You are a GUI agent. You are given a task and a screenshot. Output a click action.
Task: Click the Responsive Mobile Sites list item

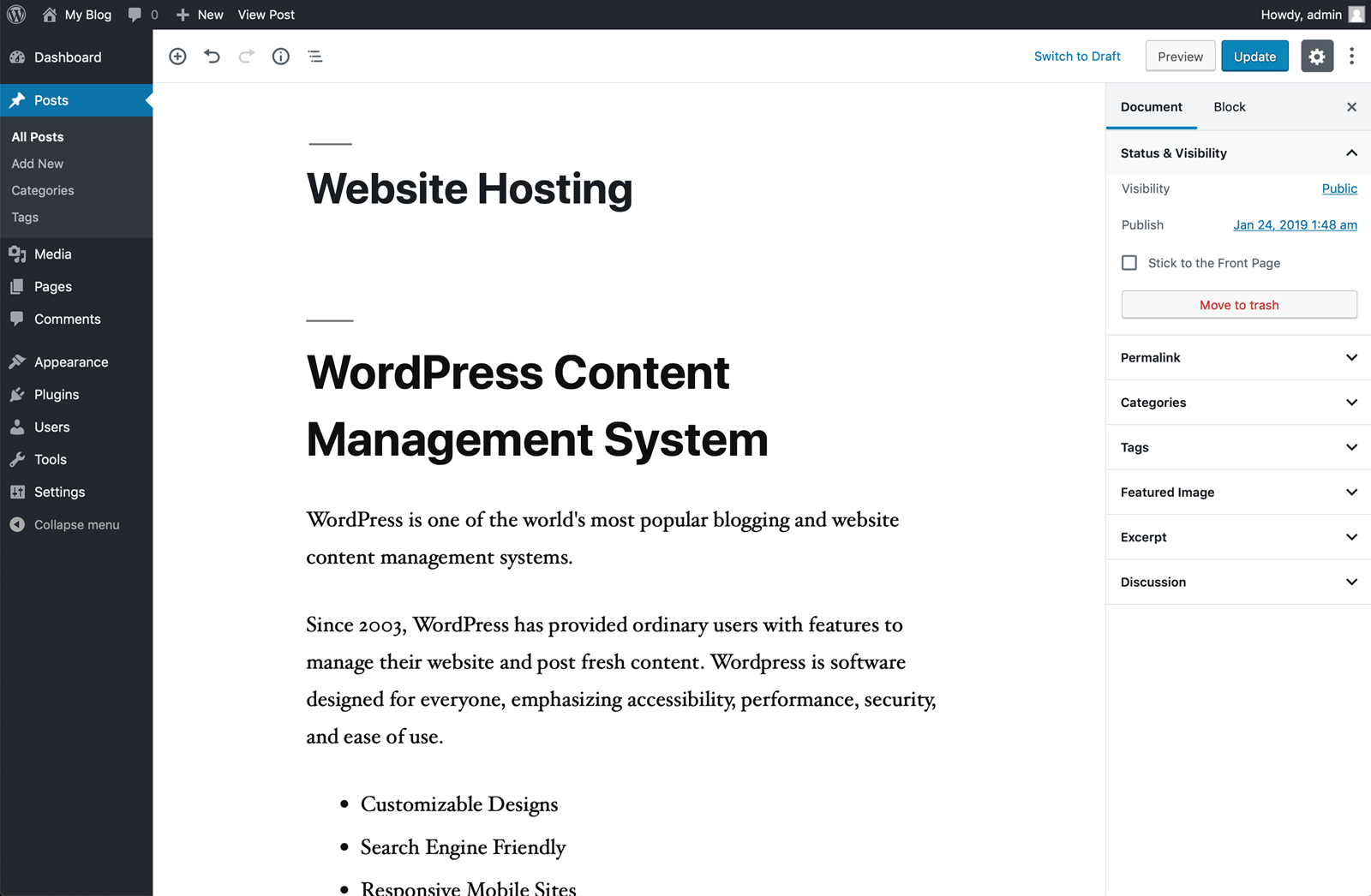pos(469,887)
